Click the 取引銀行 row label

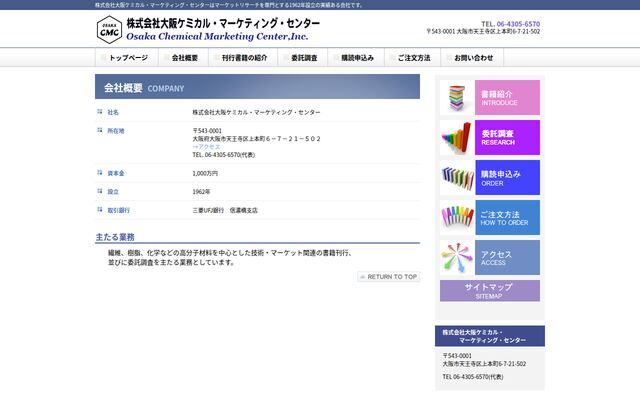[x=118, y=211]
